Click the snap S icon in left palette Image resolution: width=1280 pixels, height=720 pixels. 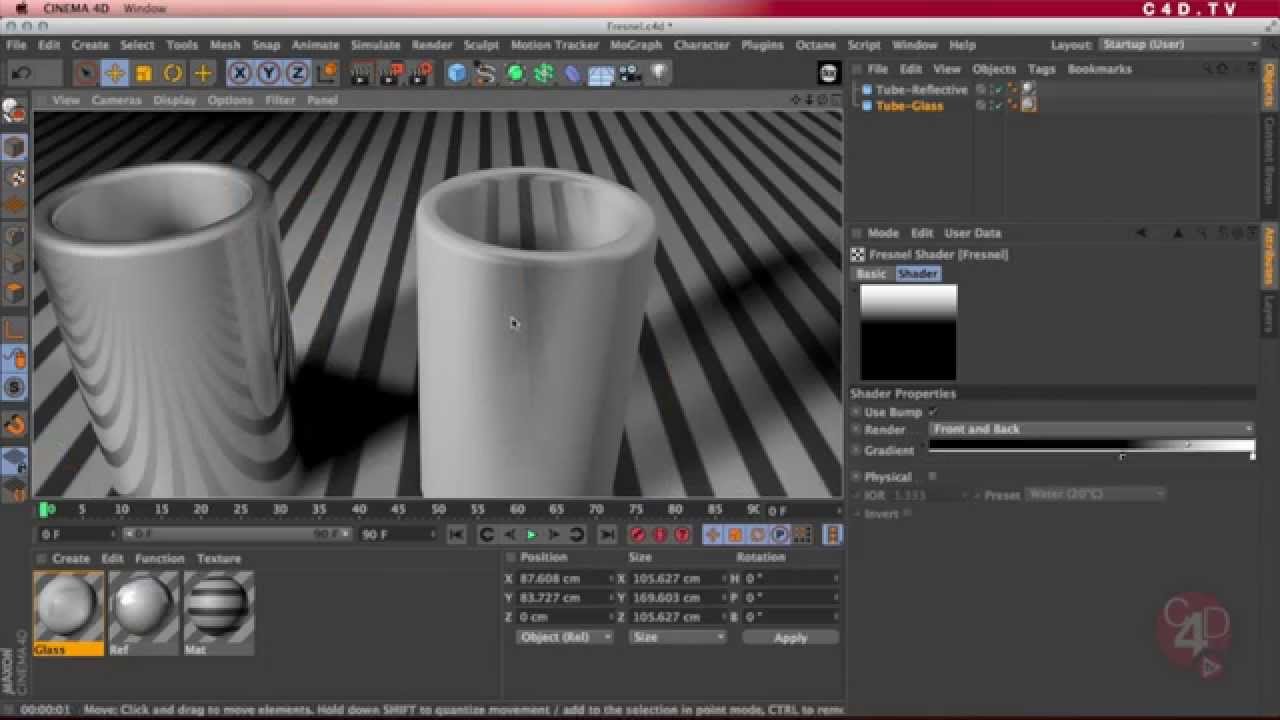pos(15,387)
